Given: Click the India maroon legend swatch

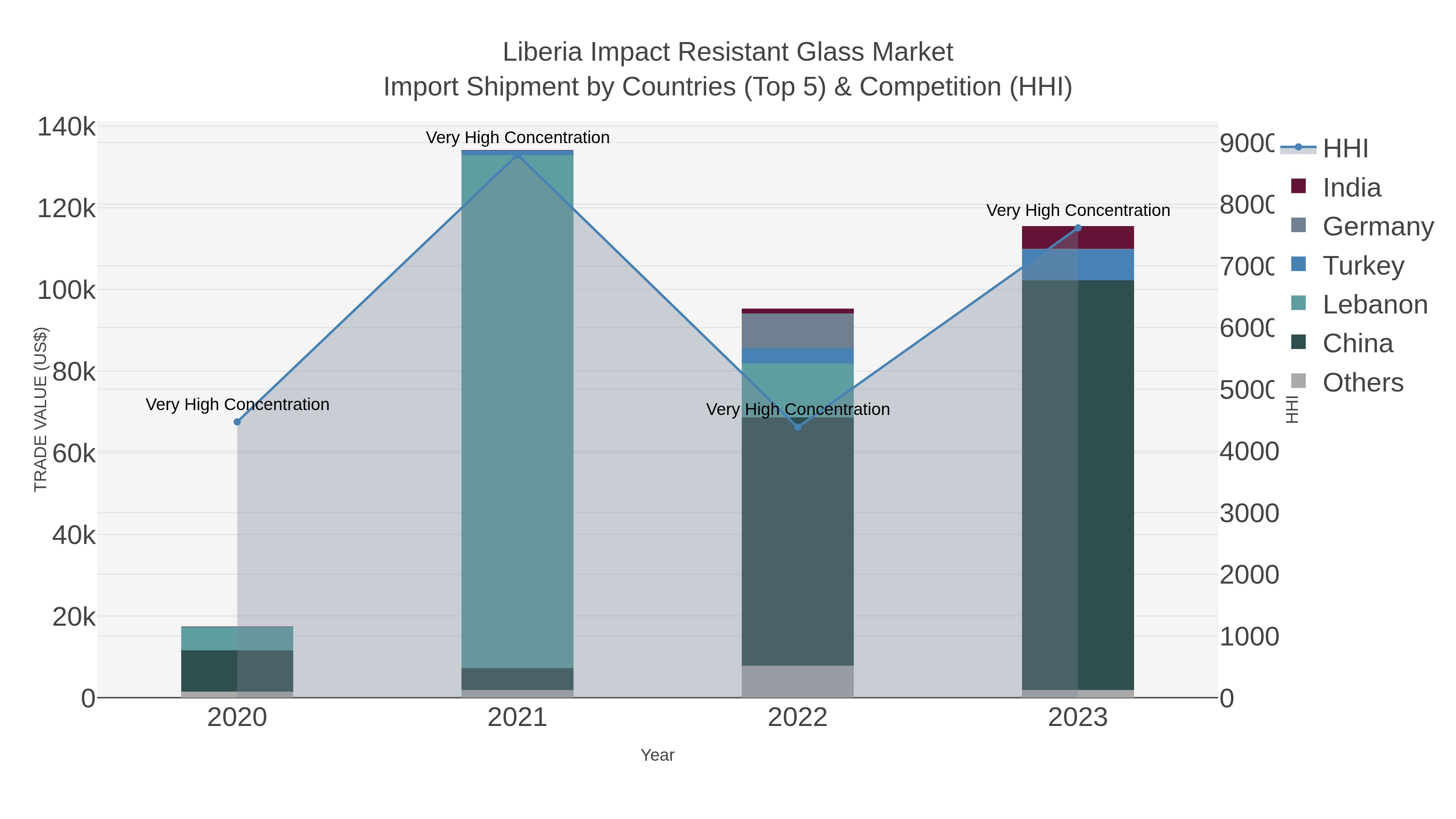Looking at the screenshot, I should click(x=1298, y=186).
